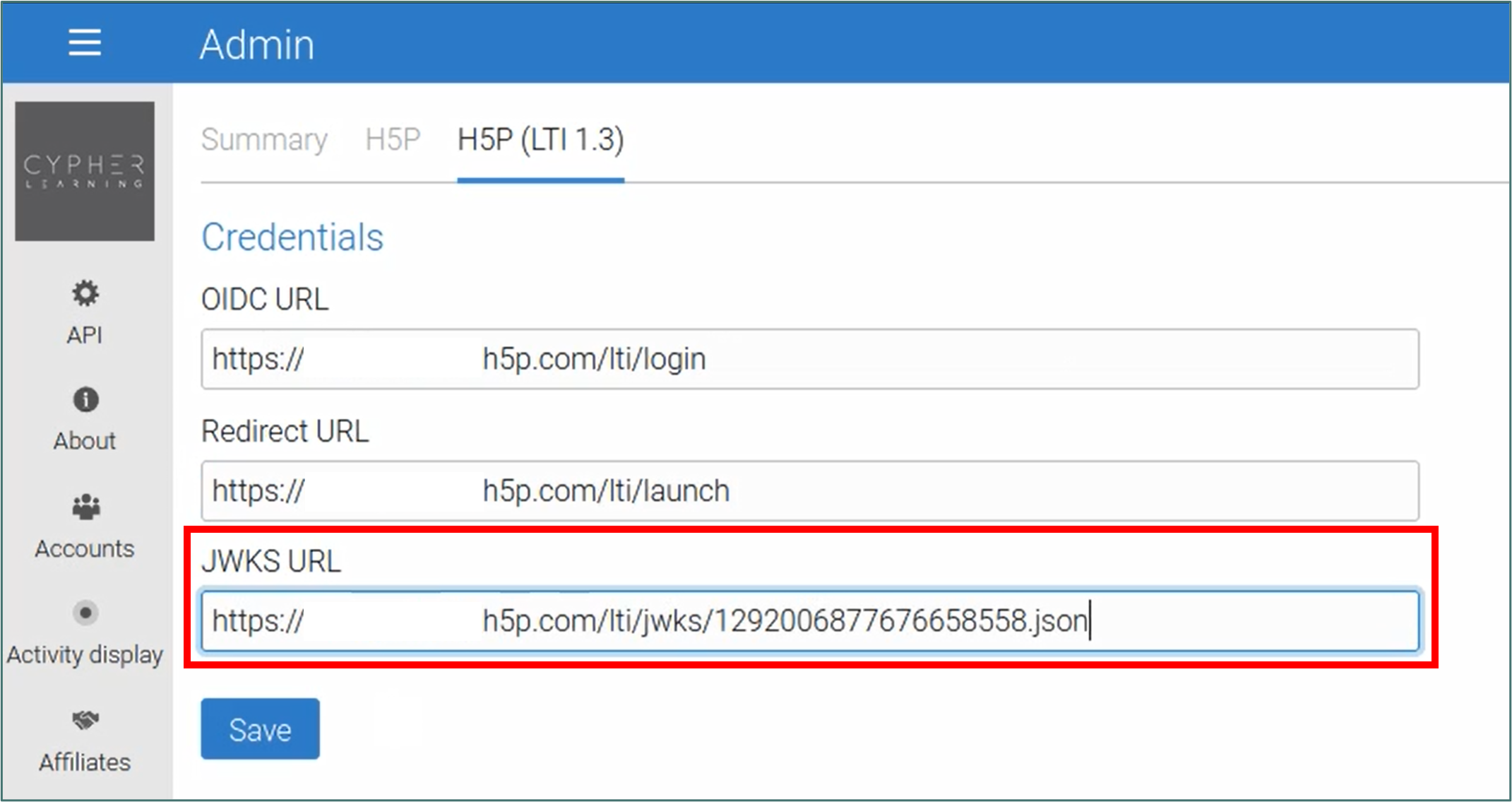Switch to the H5P tab
Screen dimensions: 1512x802
click(x=393, y=139)
